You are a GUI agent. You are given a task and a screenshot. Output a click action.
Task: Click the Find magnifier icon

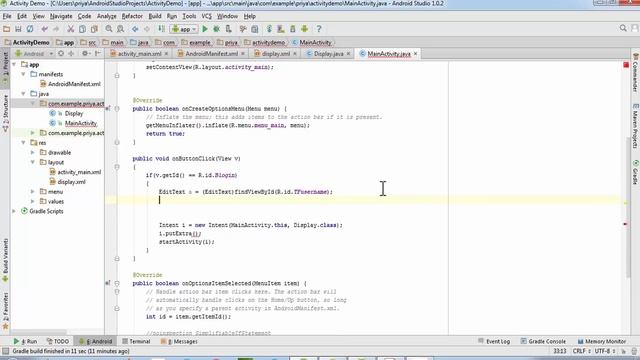pyautogui.click(x=109, y=29)
